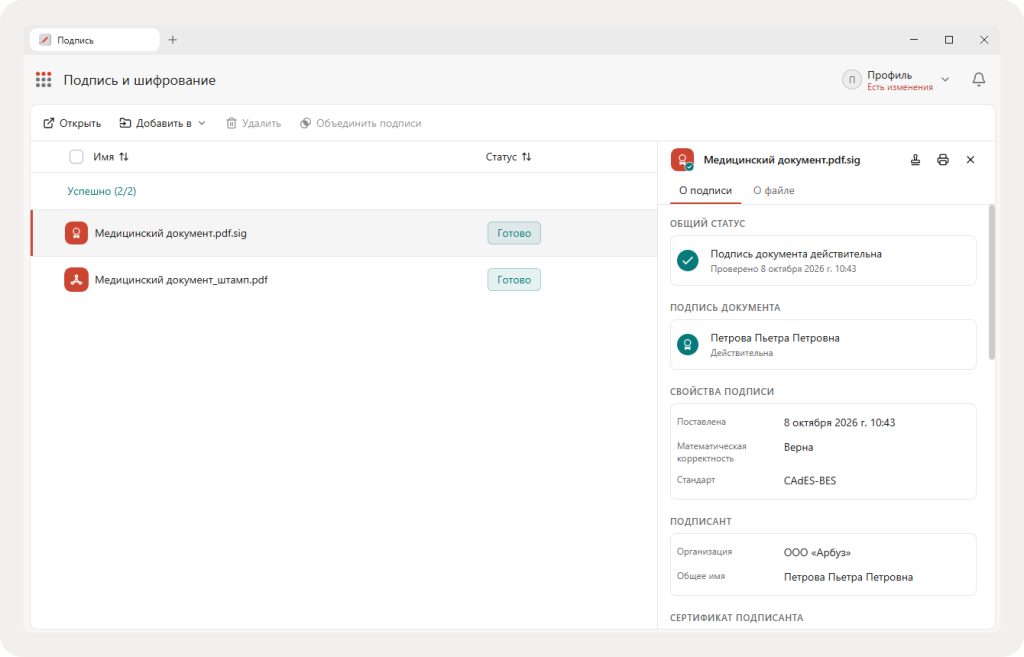
Task: Select the Медицинский документ.pdf.sig row
Action: tap(344, 233)
